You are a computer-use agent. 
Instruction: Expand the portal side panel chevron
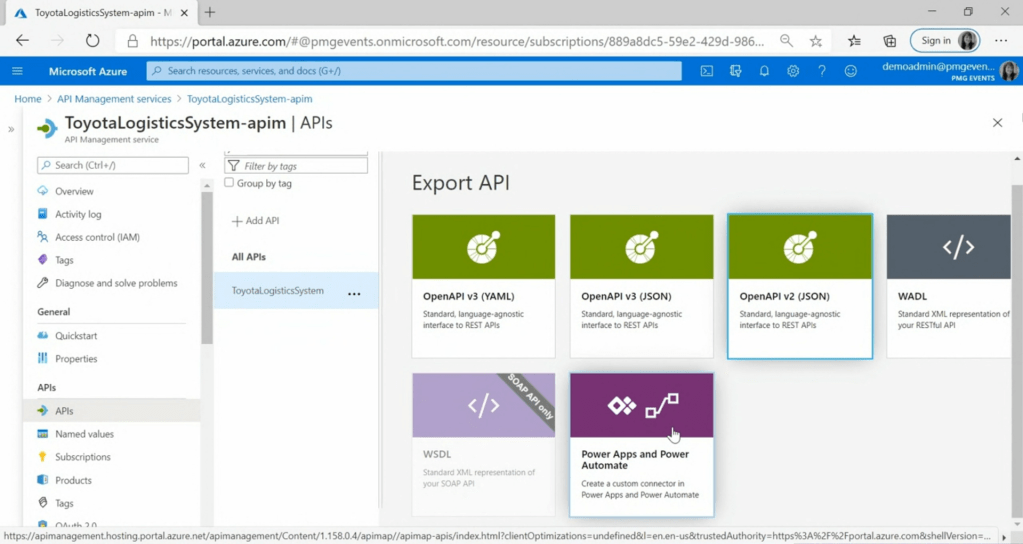tap(11, 129)
